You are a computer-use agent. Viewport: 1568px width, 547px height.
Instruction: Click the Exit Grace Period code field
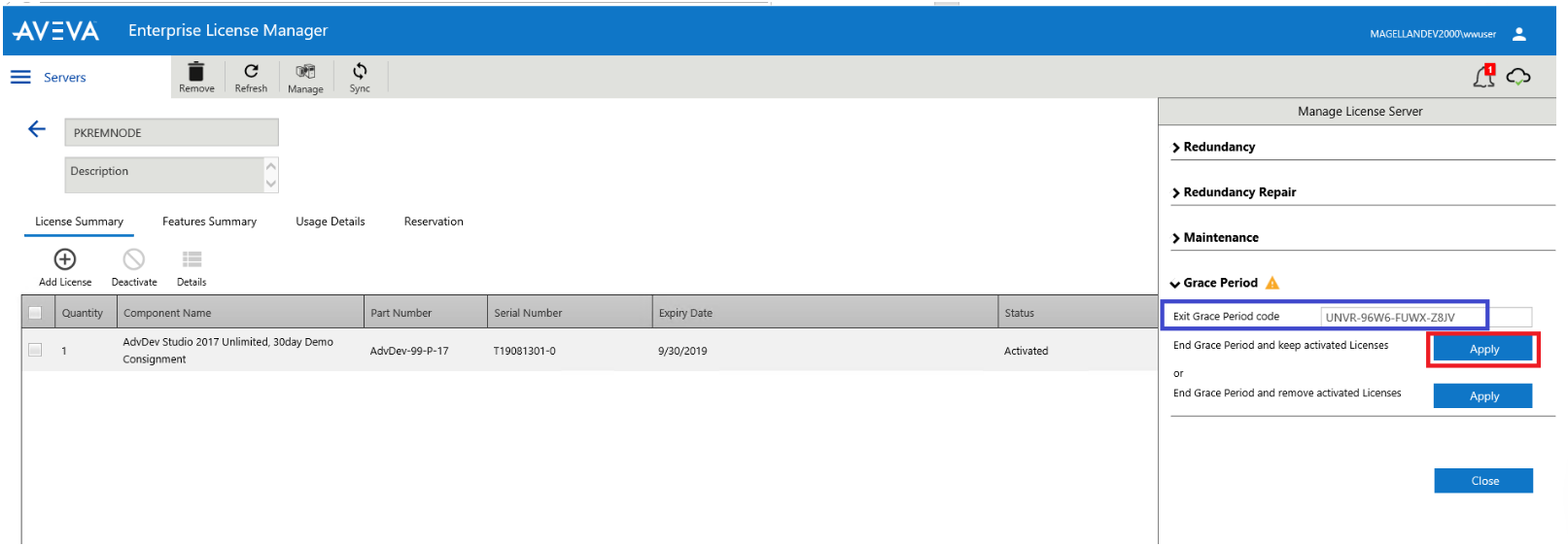point(1426,317)
